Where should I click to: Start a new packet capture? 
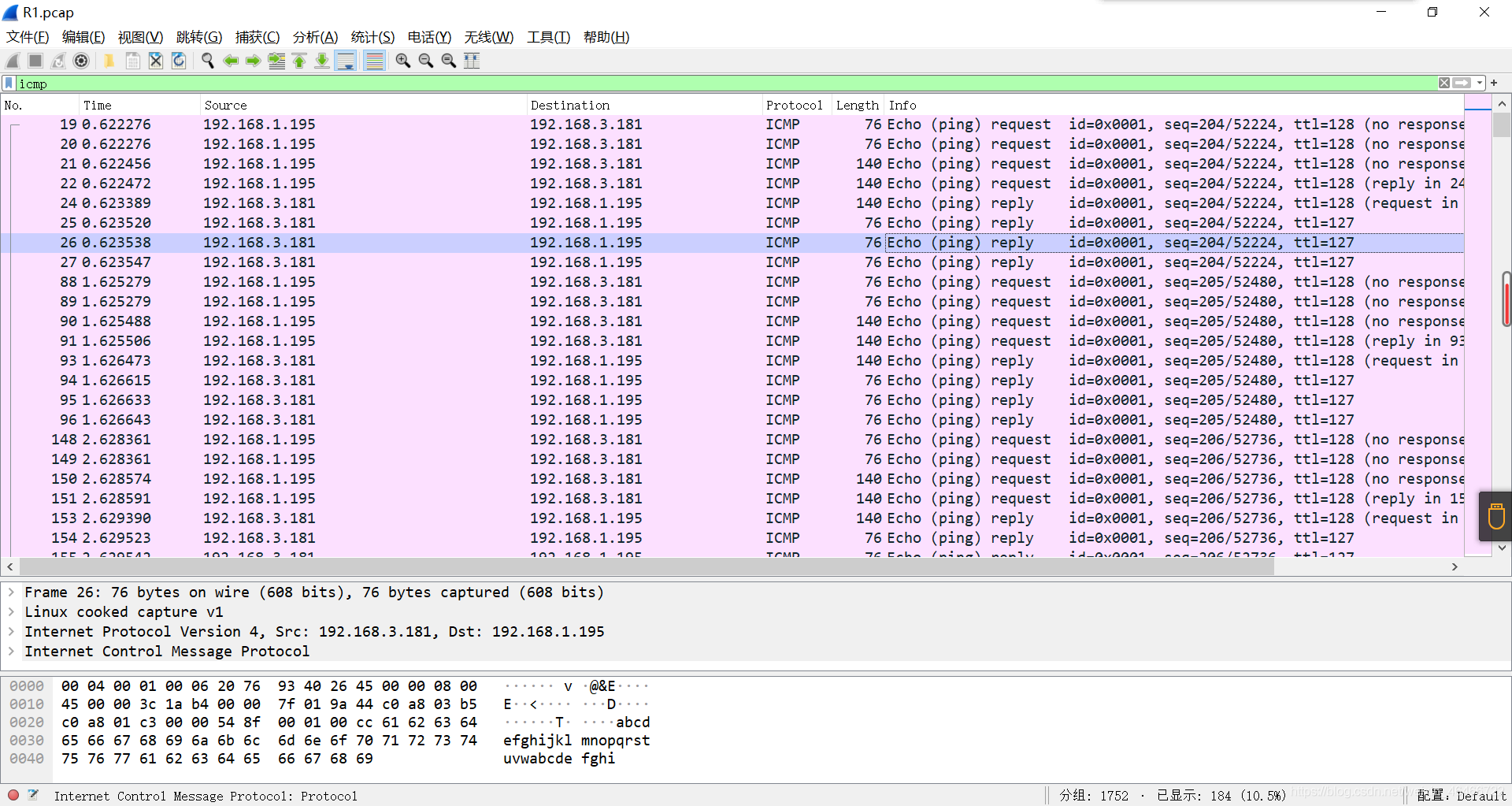(12, 61)
